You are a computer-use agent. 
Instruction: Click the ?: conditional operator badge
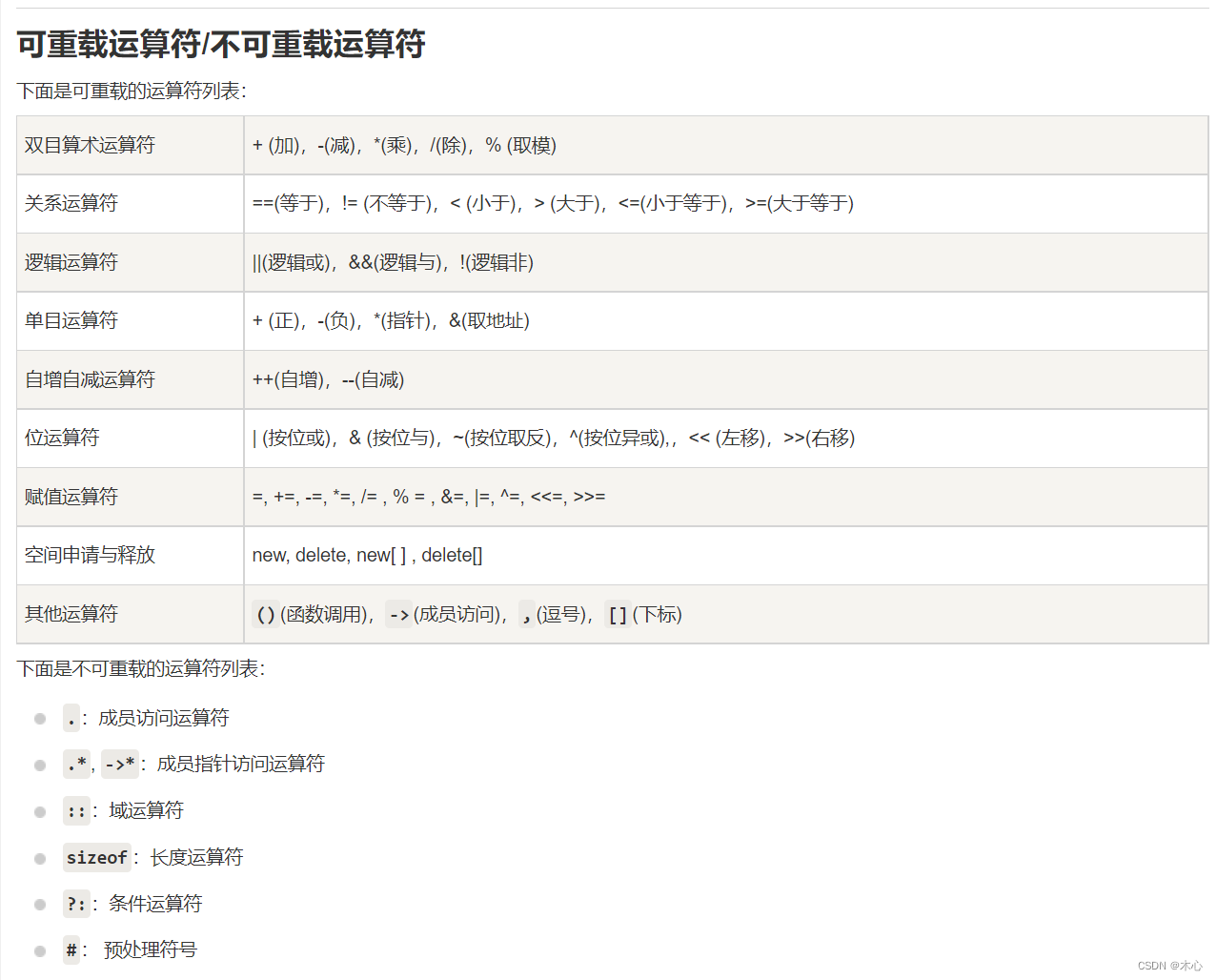[x=75, y=904]
